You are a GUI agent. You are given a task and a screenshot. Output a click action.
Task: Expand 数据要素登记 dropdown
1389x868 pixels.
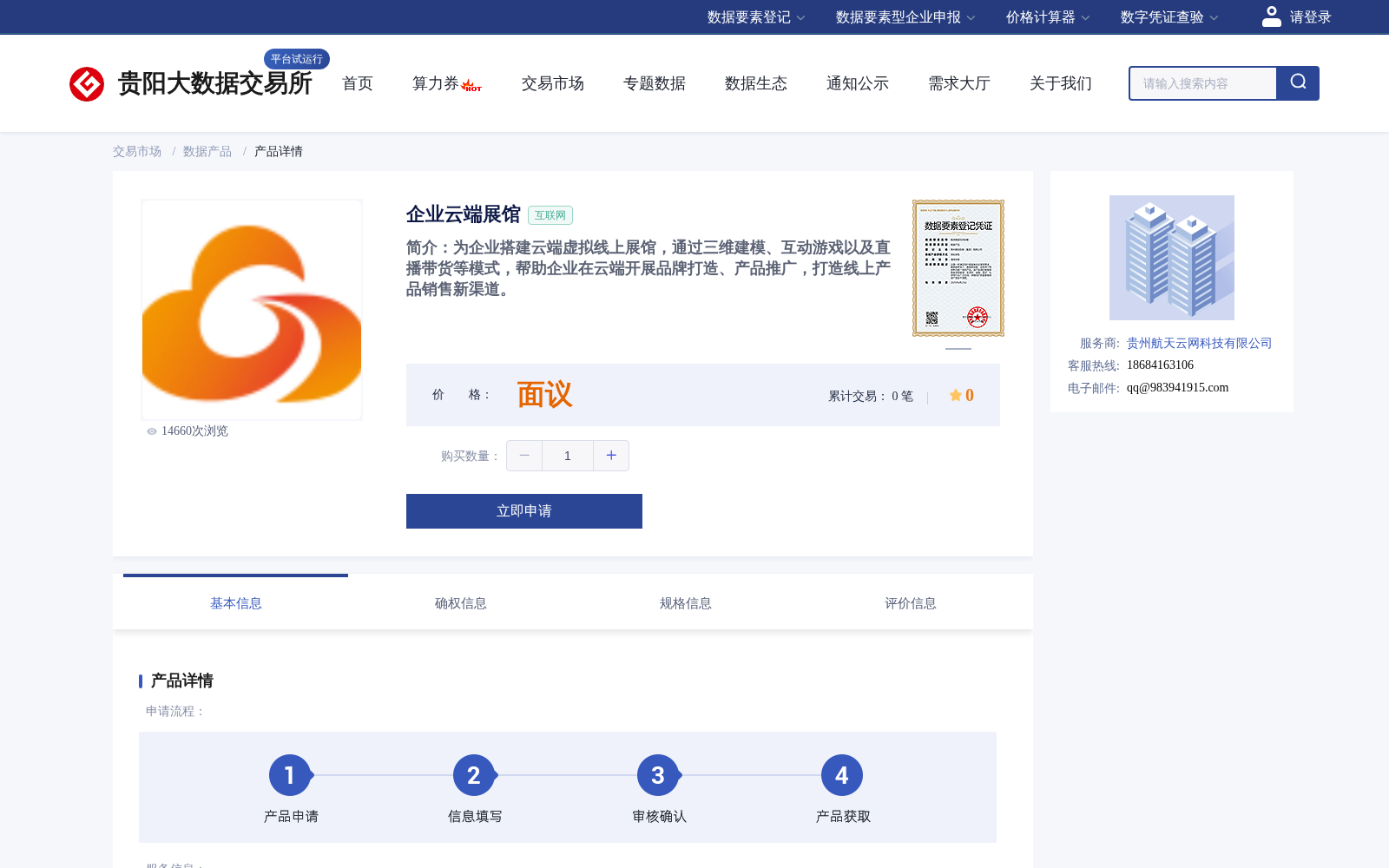coord(756,17)
